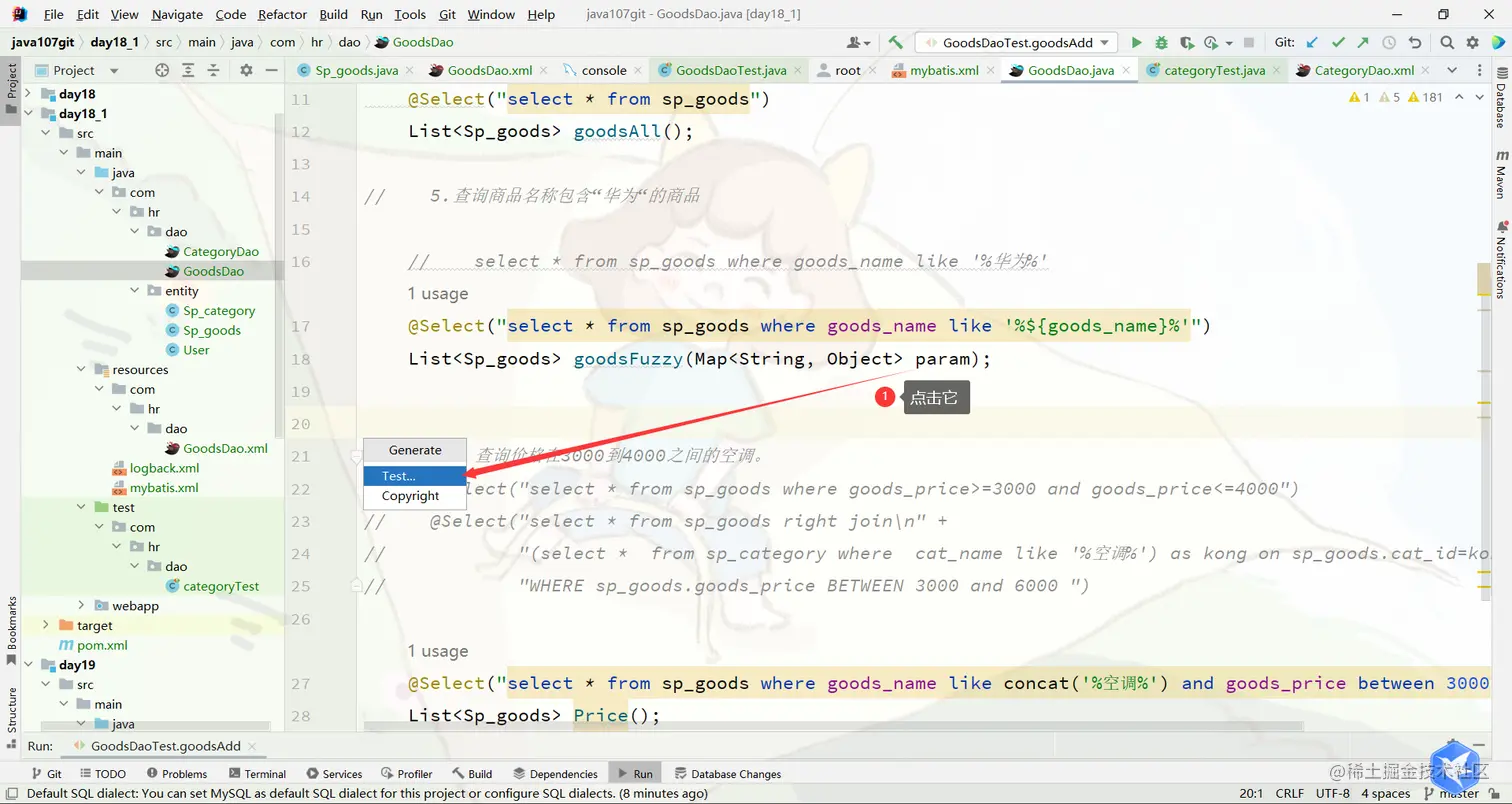Update project with blue Git arrow
Screen dimensions: 1512x804
1312,43
